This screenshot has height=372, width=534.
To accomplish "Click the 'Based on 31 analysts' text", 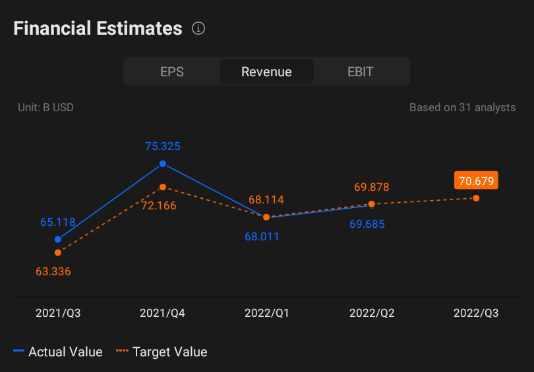I will 462,107.
